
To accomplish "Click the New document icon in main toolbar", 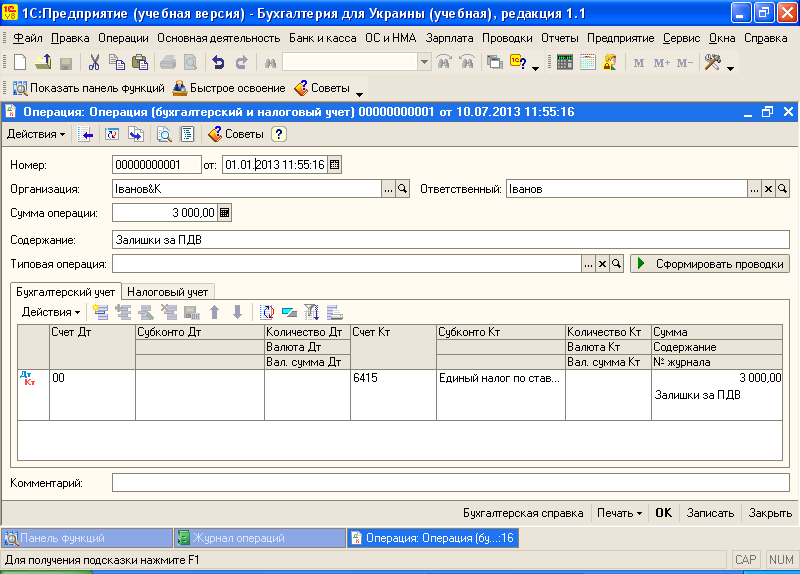I will coord(20,63).
